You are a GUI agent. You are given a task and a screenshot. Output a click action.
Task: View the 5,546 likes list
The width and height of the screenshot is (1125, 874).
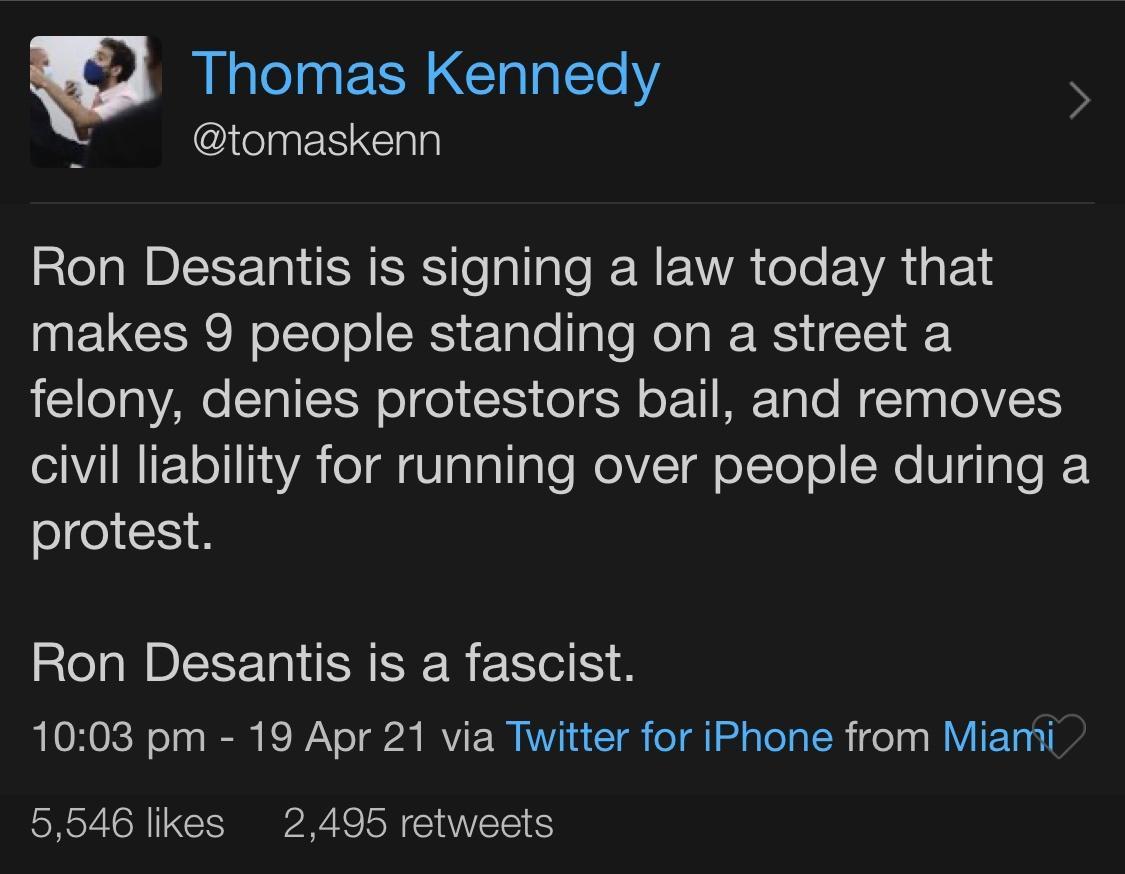[127, 824]
